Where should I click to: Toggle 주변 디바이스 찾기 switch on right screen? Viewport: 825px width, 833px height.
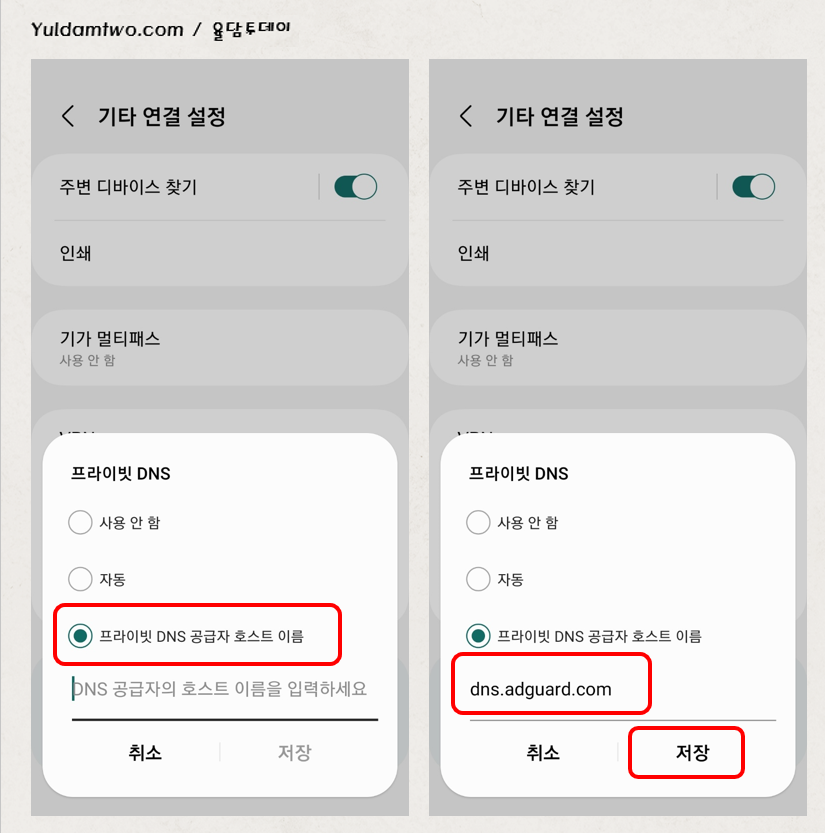(x=753, y=187)
